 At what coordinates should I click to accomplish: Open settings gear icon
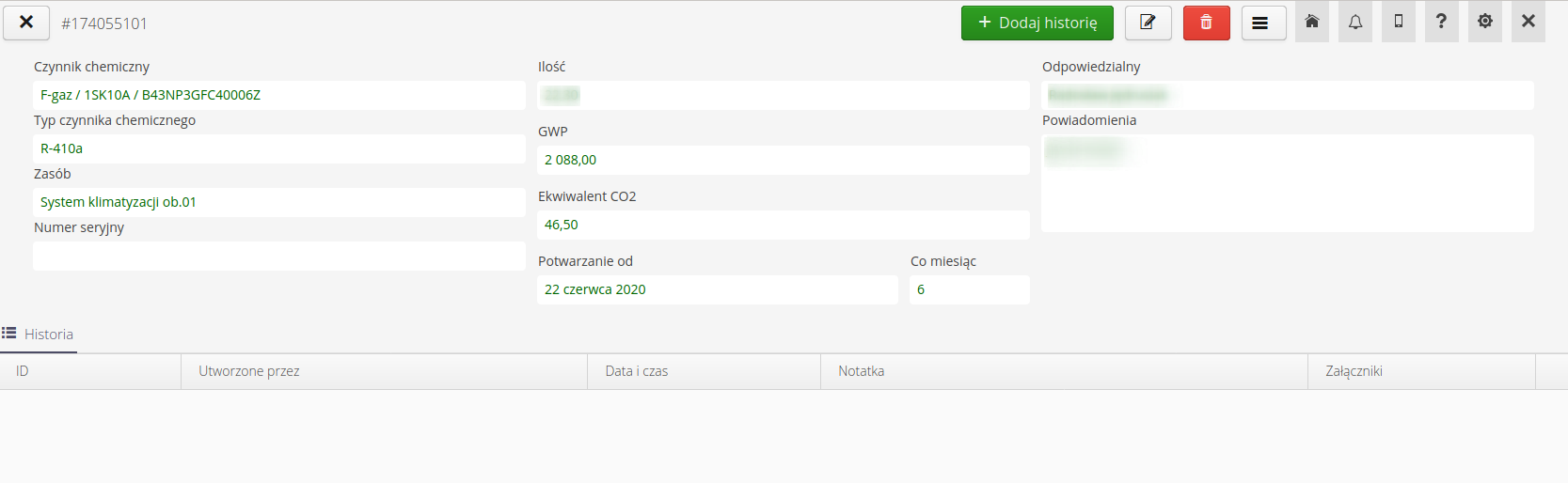click(x=1485, y=22)
